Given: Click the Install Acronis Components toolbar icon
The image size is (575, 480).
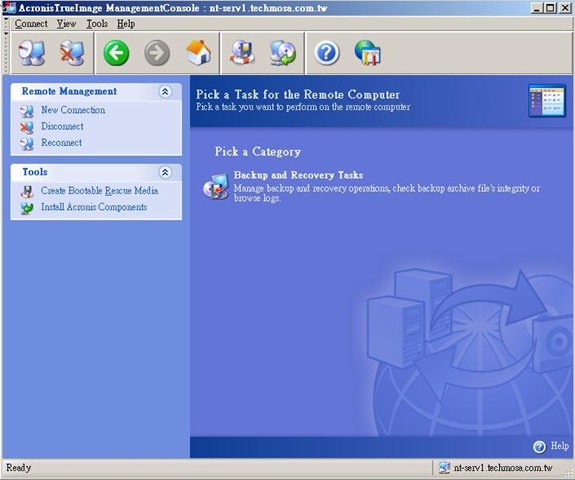Looking at the screenshot, I should (x=283, y=53).
